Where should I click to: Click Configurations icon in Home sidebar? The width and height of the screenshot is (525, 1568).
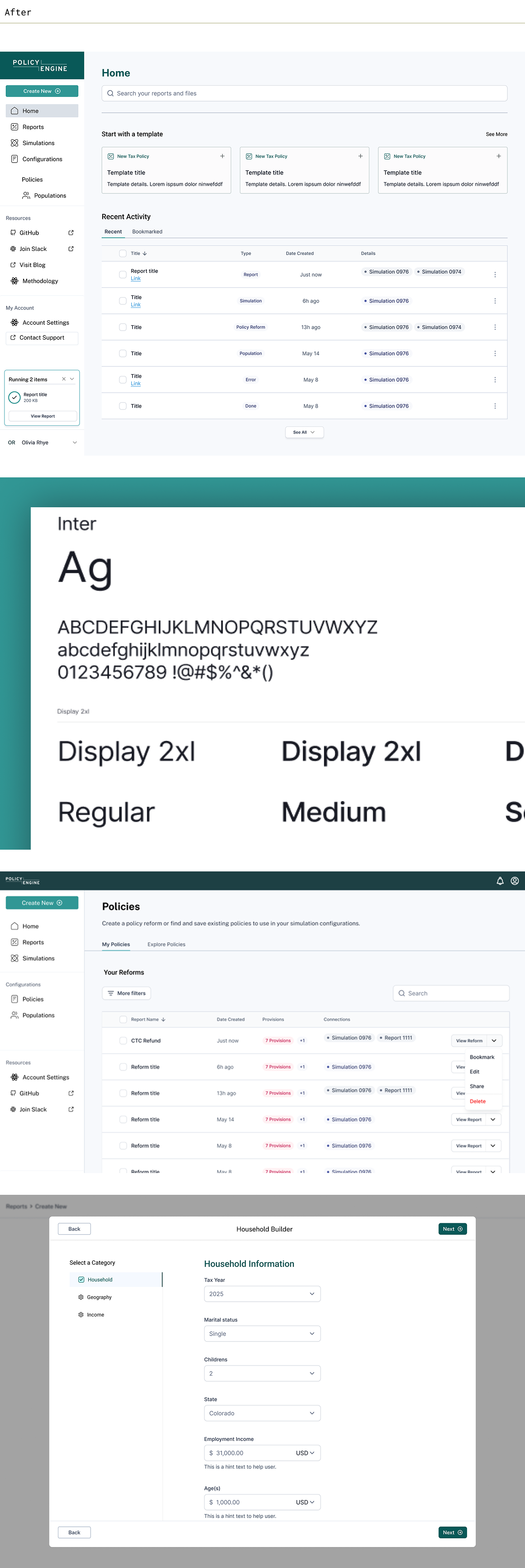pos(14,159)
